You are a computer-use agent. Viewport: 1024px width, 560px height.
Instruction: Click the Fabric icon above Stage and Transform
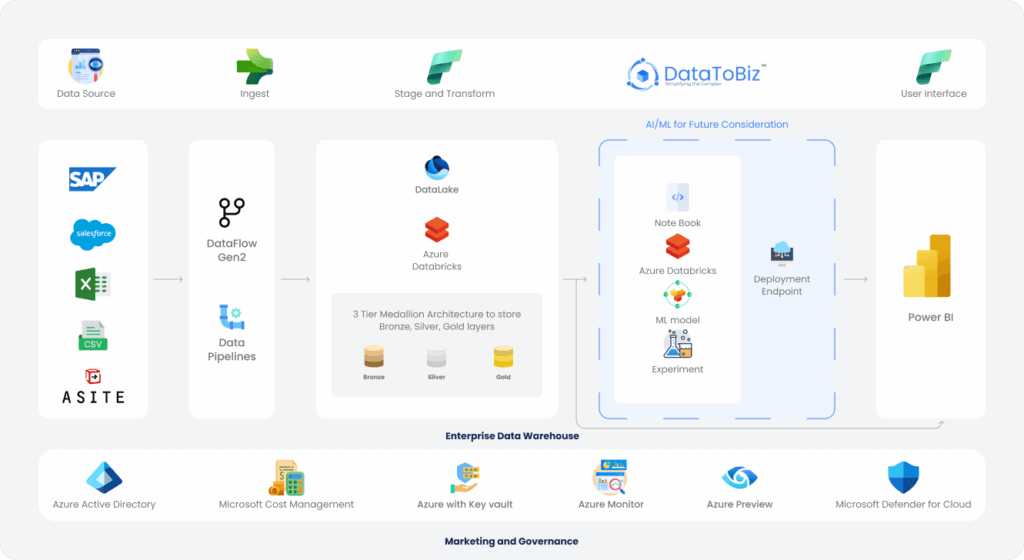[x=444, y=67]
